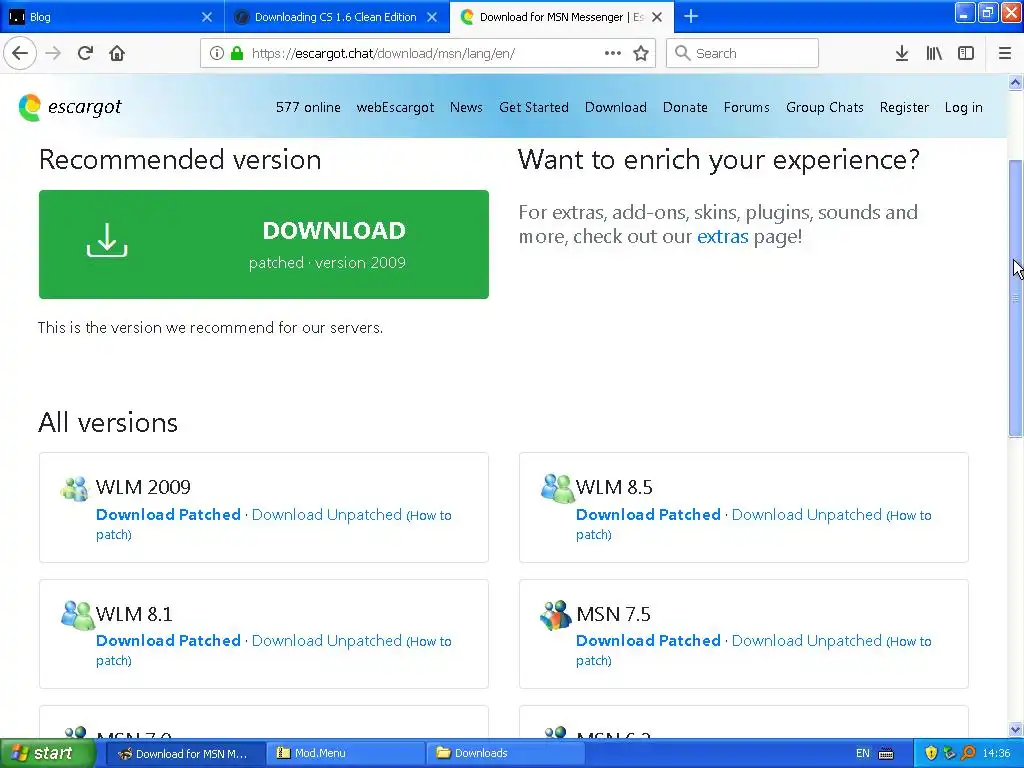The height and width of the screenshot is (768, 1024).
Task: Click Download Patched for MSN 7.5
Action: 648,641
